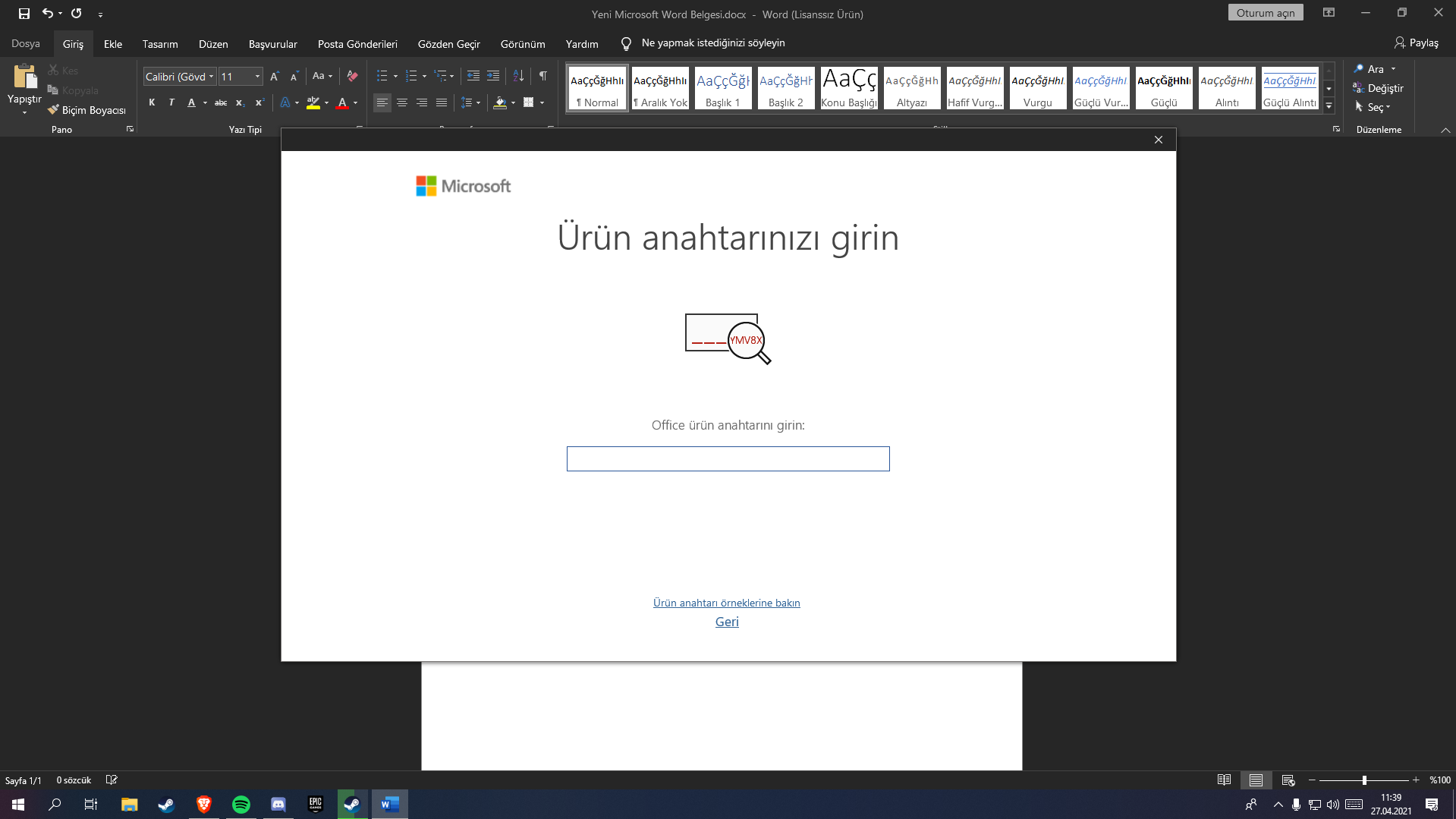Toggle italic (T) formatting

171,102
